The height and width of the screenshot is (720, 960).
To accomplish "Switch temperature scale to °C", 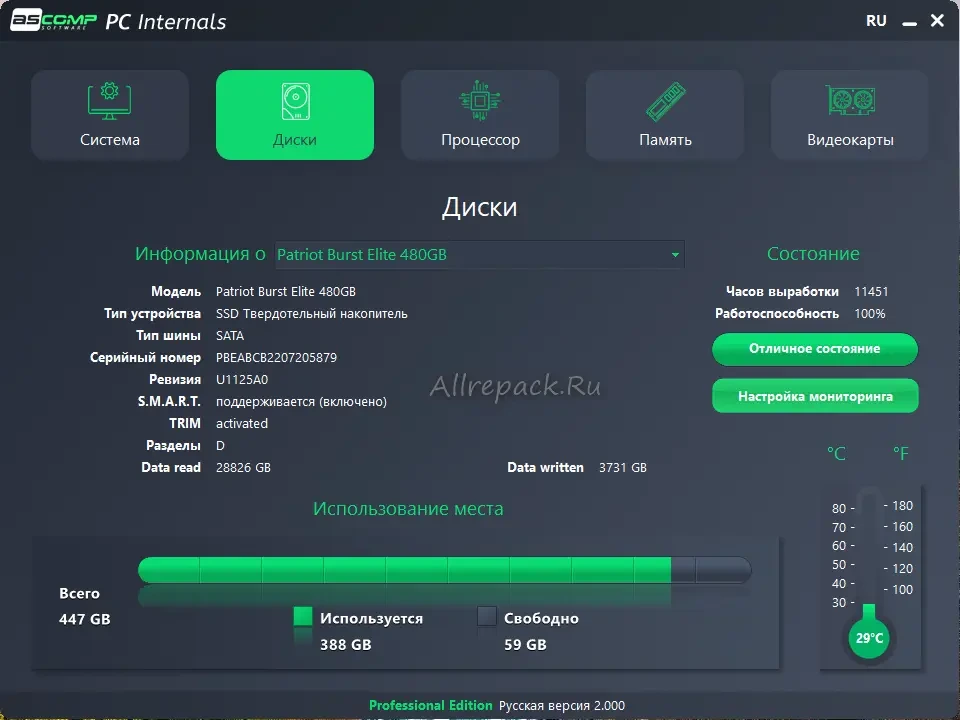I will [836, 454].
